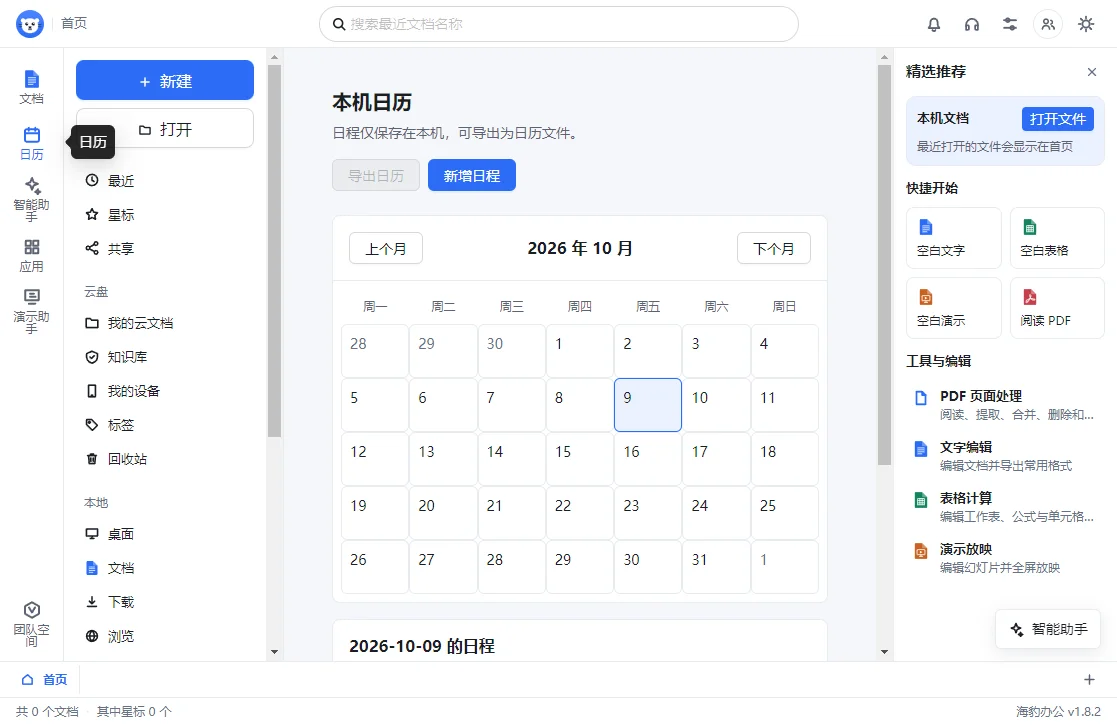The width and height of the screenshot is (1117, 725).
Task: Open 星标 in sidebar
Action: click(167, 215)
